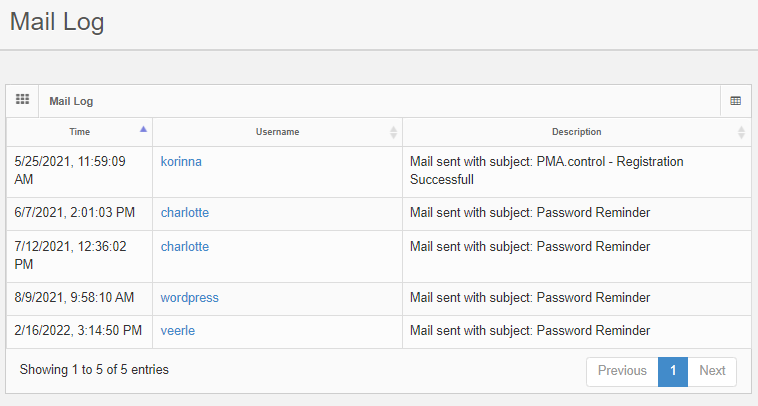Sort table by Time header
The width and height of the screenshot is (758, 406).
pyautogui.click(x=80, y=132)
